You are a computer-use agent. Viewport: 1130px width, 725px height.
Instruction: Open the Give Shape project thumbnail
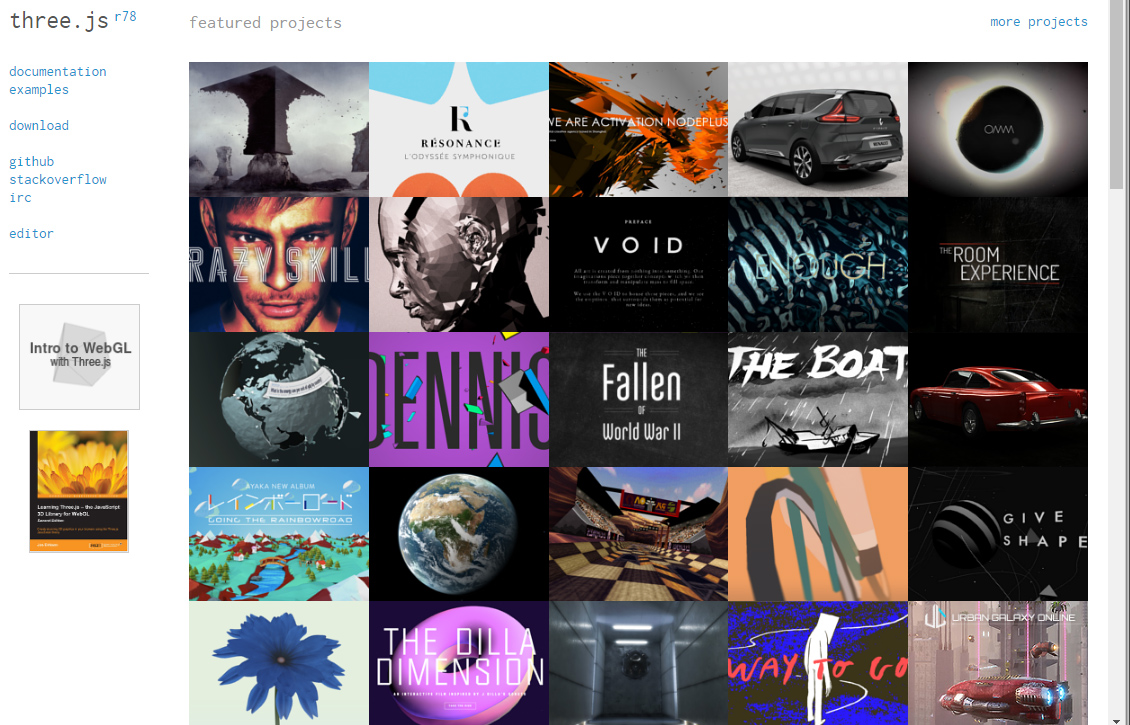coord(998,534)
